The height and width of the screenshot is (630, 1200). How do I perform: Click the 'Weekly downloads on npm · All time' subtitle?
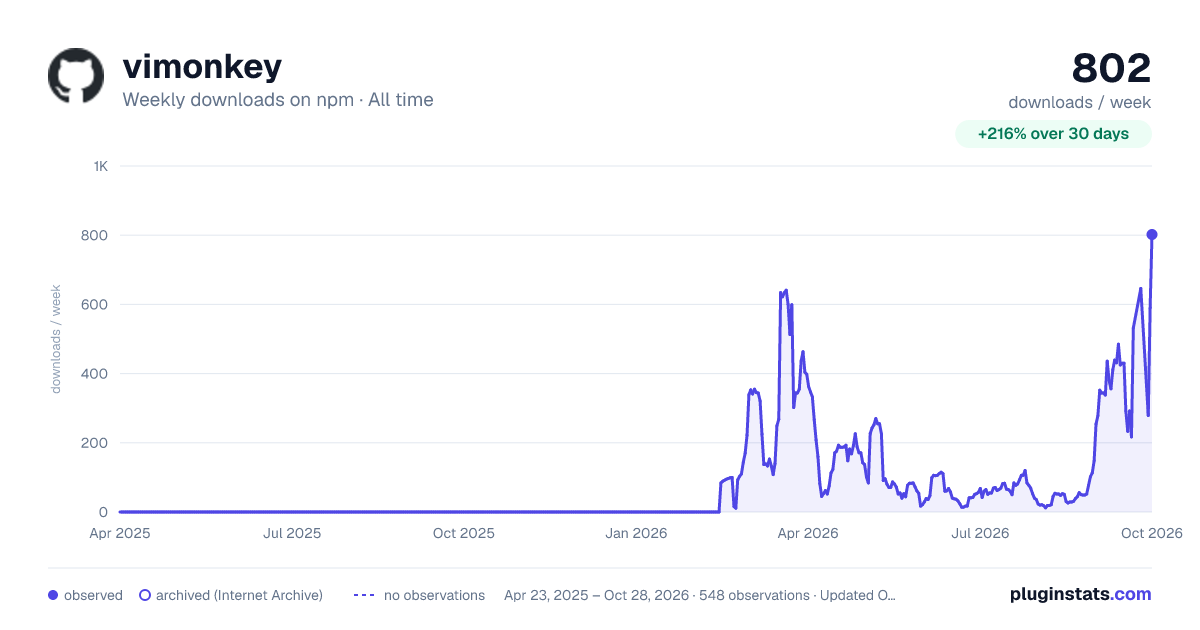pyautogui.click(x=278, y=100)
